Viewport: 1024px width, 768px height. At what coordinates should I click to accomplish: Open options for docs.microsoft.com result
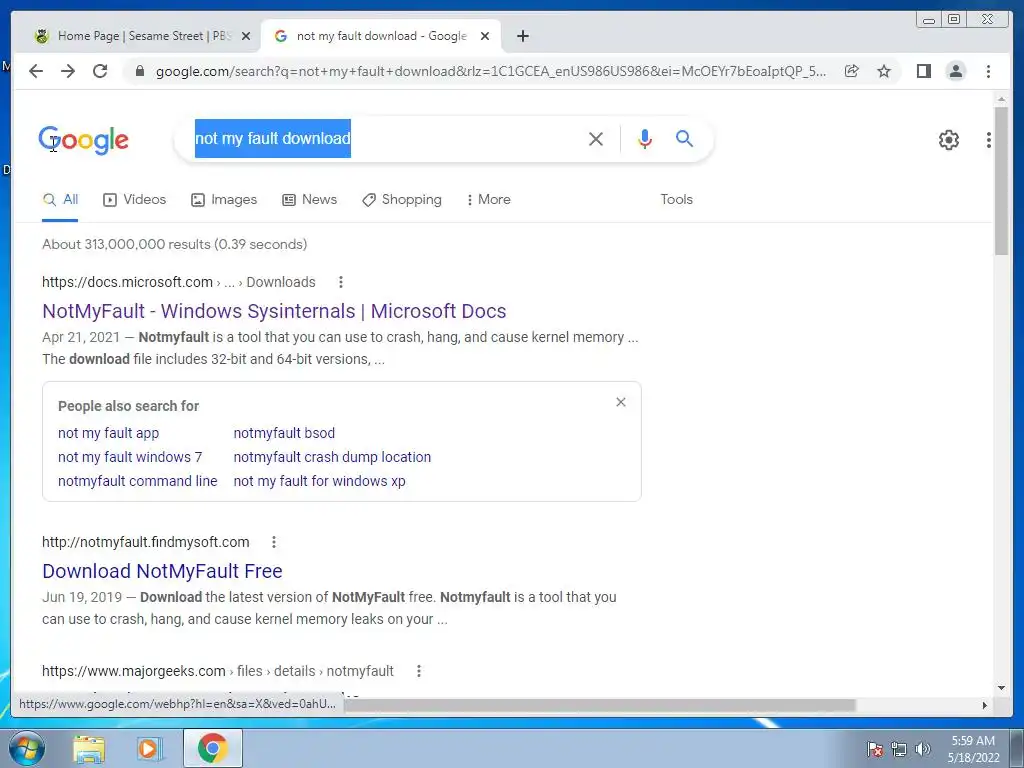pyautogui.click(x=341, y=282)
